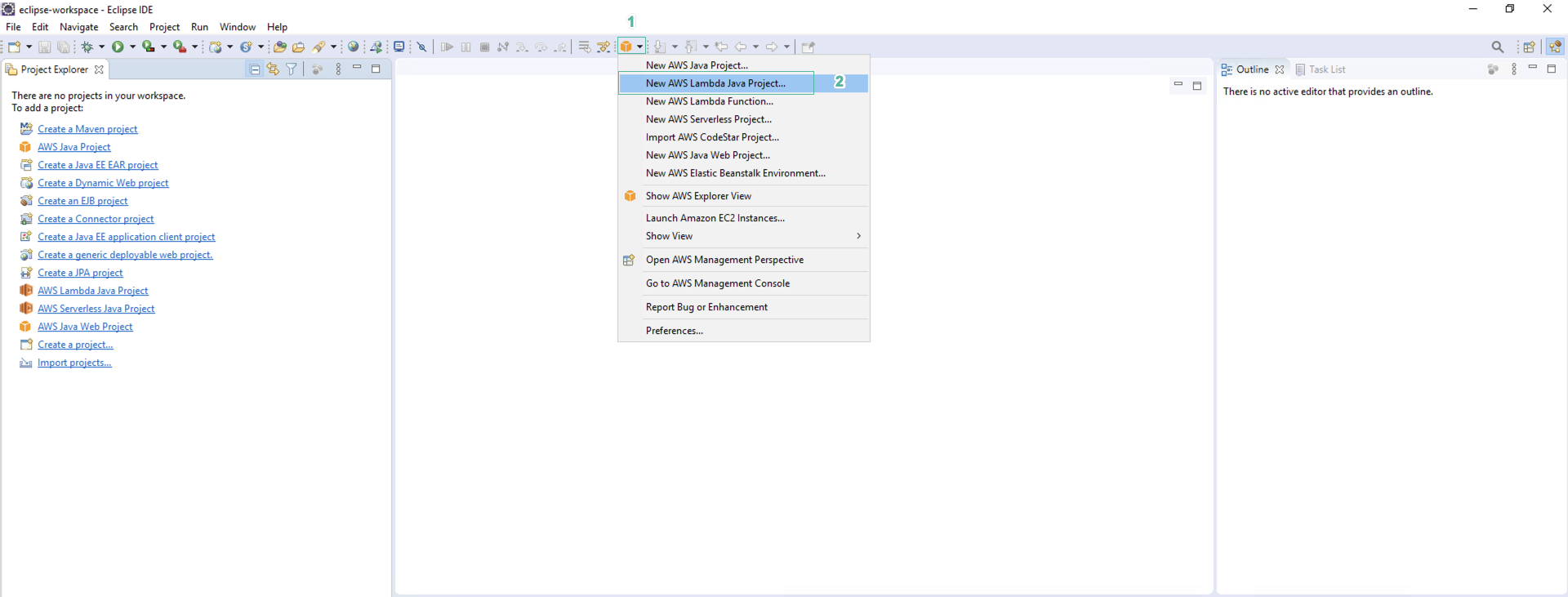1568x597 pixels.
Task: Click Import projects link
Action: pos(74,363)
